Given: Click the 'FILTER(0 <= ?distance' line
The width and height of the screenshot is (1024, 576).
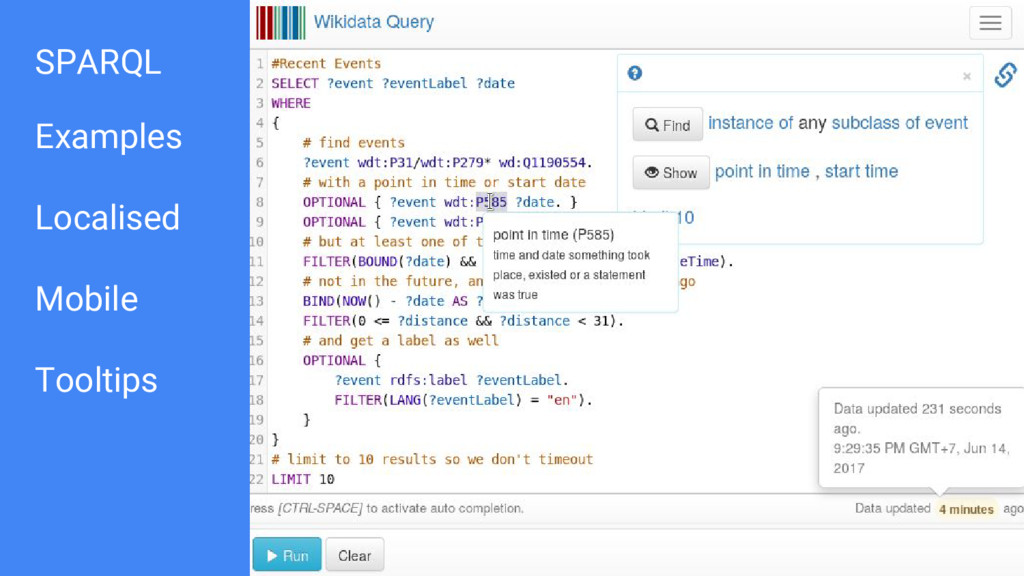Looking at the screenshot, I should tap(463, 321).
